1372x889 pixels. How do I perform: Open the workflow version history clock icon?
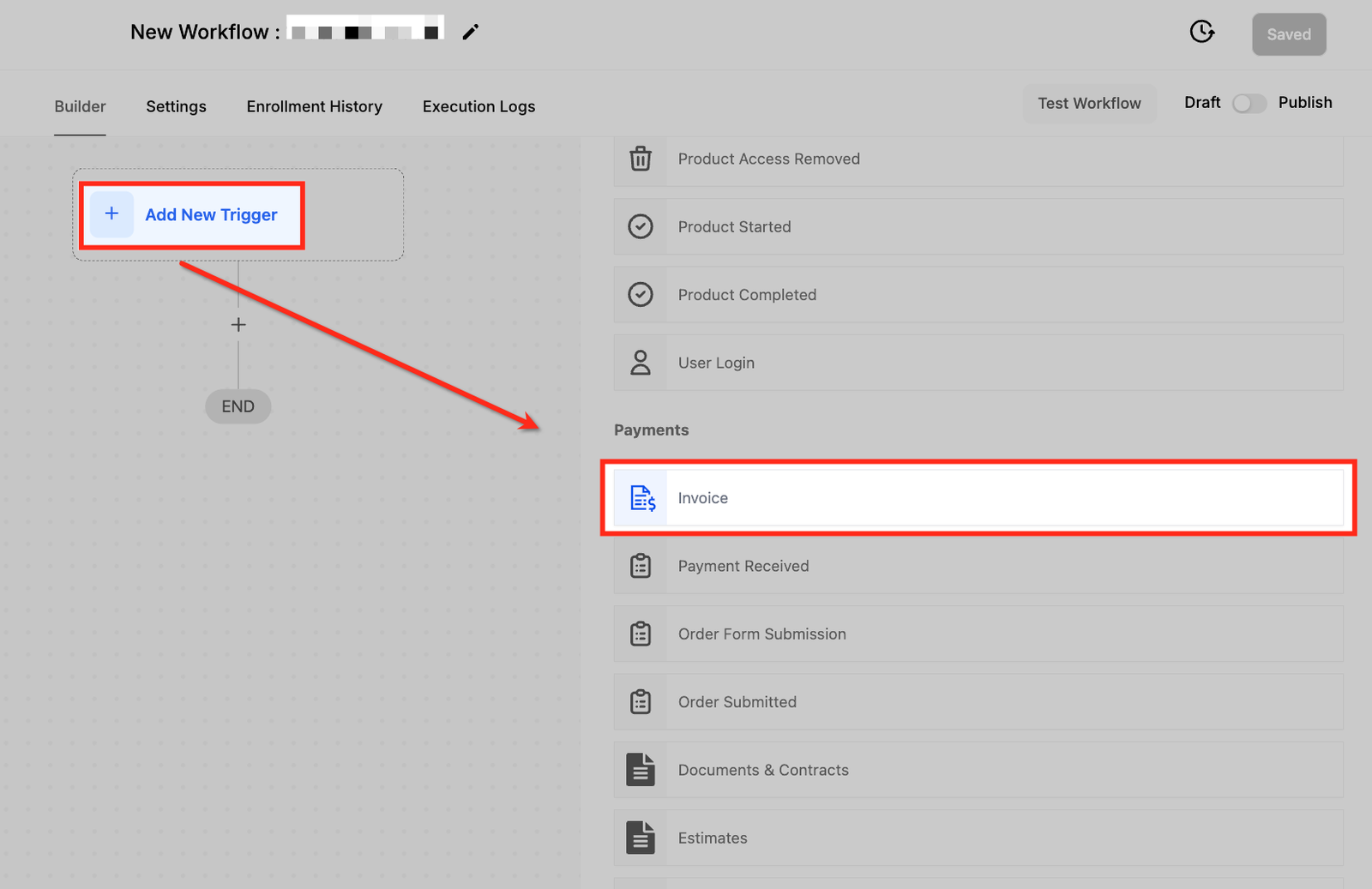pyautogui.click(x=1202, y=33)
